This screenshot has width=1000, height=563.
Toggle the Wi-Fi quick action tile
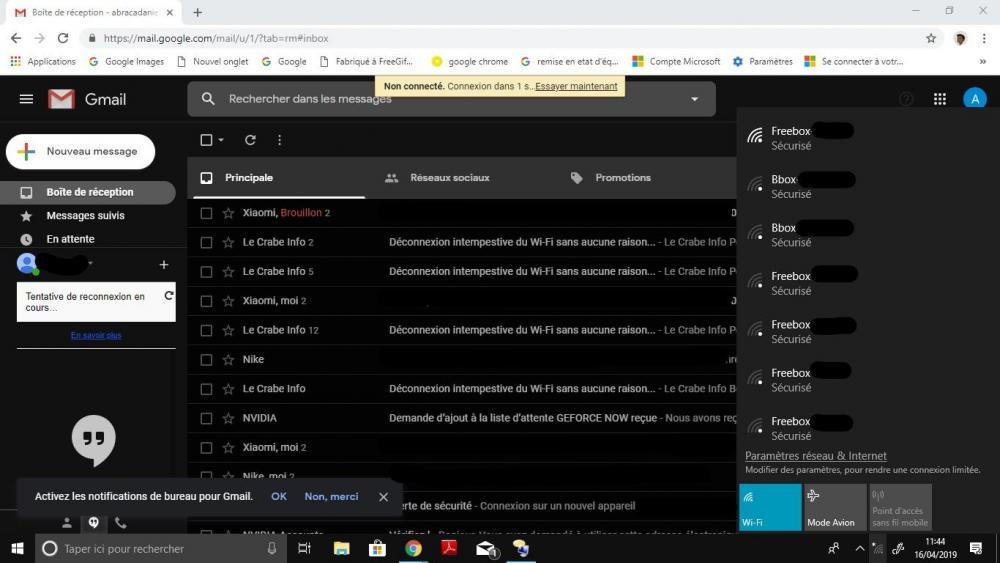point(770,507)
